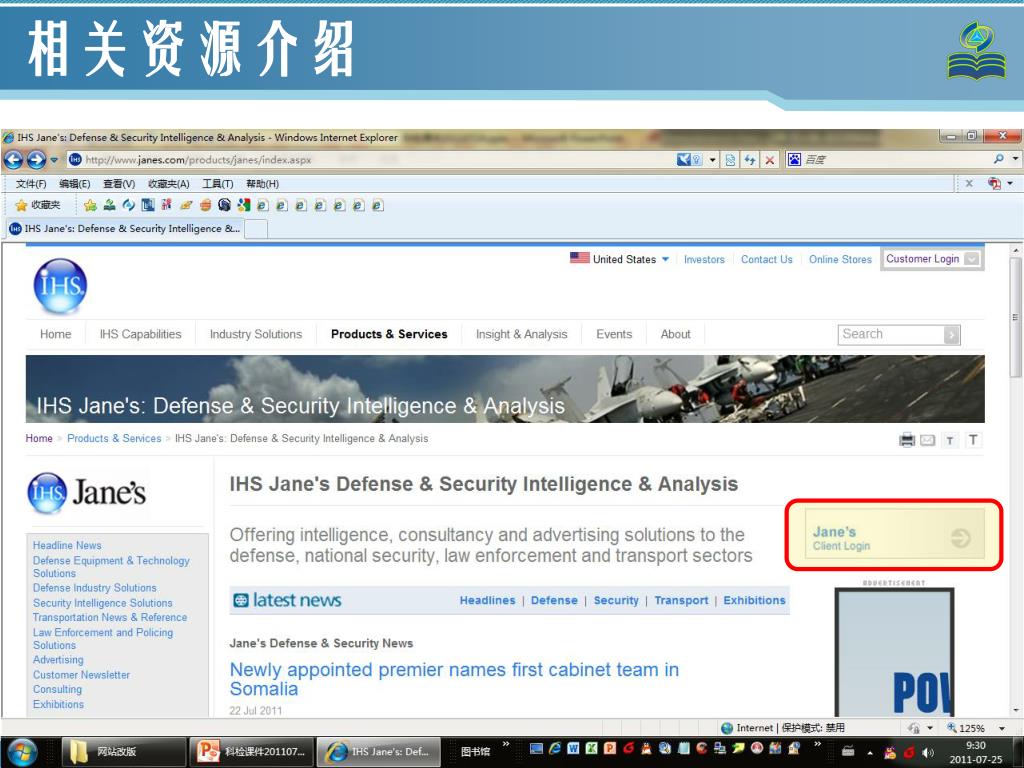Open the recent pages dropdown arrow
The width and height of the screenshot is (1024, 768).
(x=54, y=159)
